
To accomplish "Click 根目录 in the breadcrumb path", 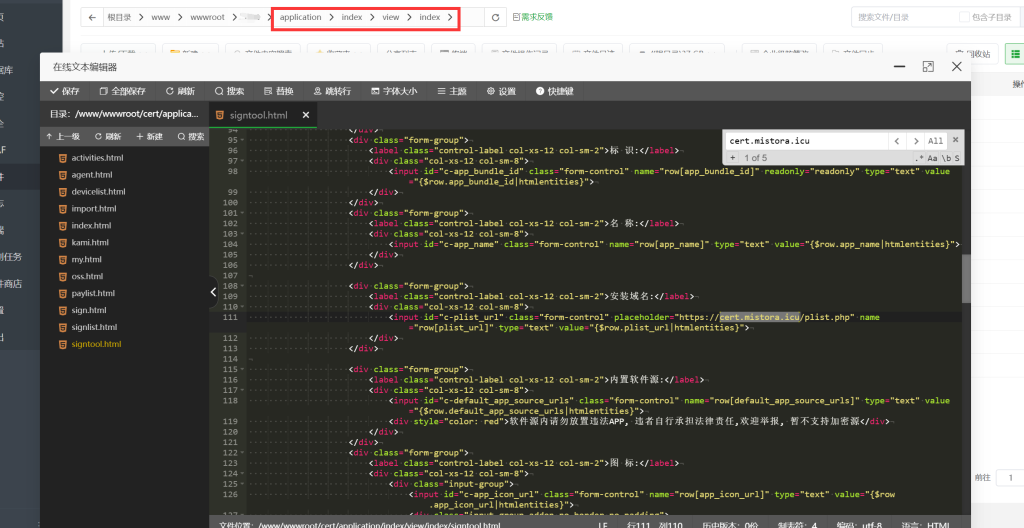I will coord(119,18).
